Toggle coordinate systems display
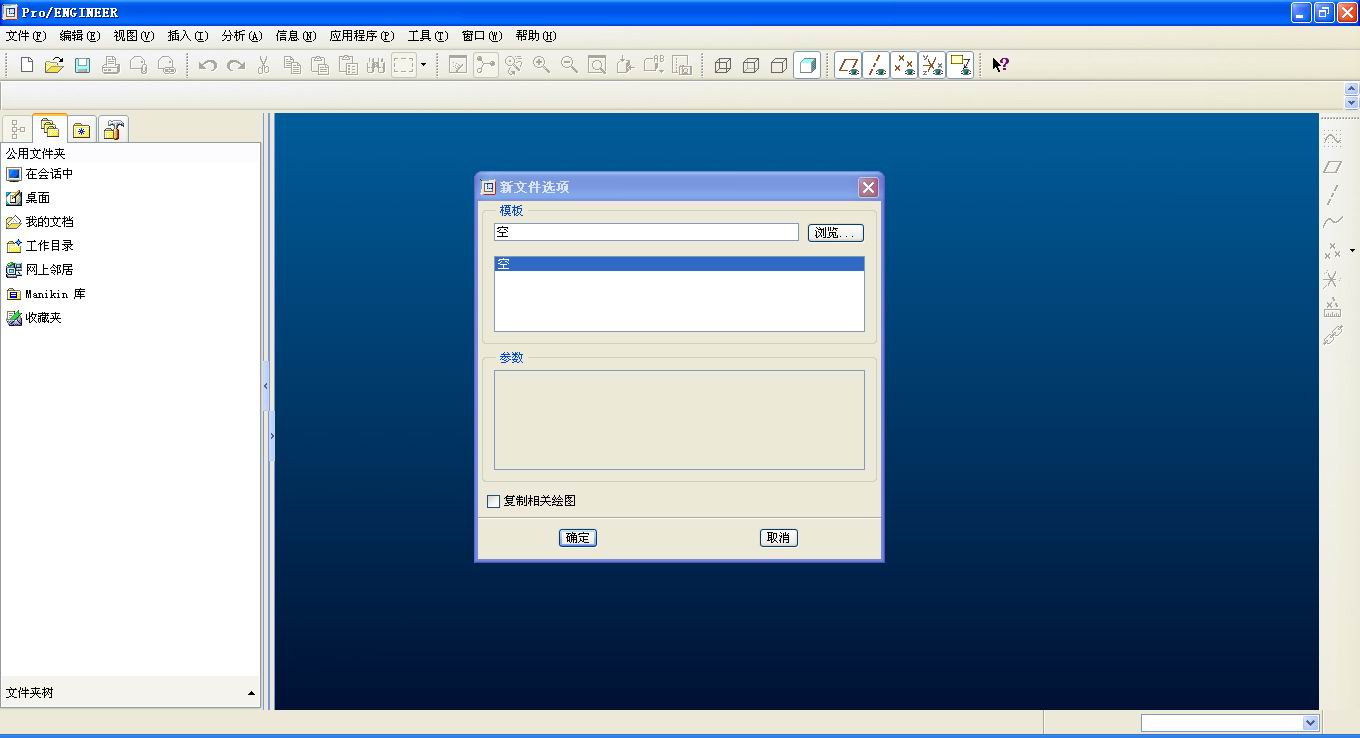This screenshot has width=1360, height=738. pos(932,65)
